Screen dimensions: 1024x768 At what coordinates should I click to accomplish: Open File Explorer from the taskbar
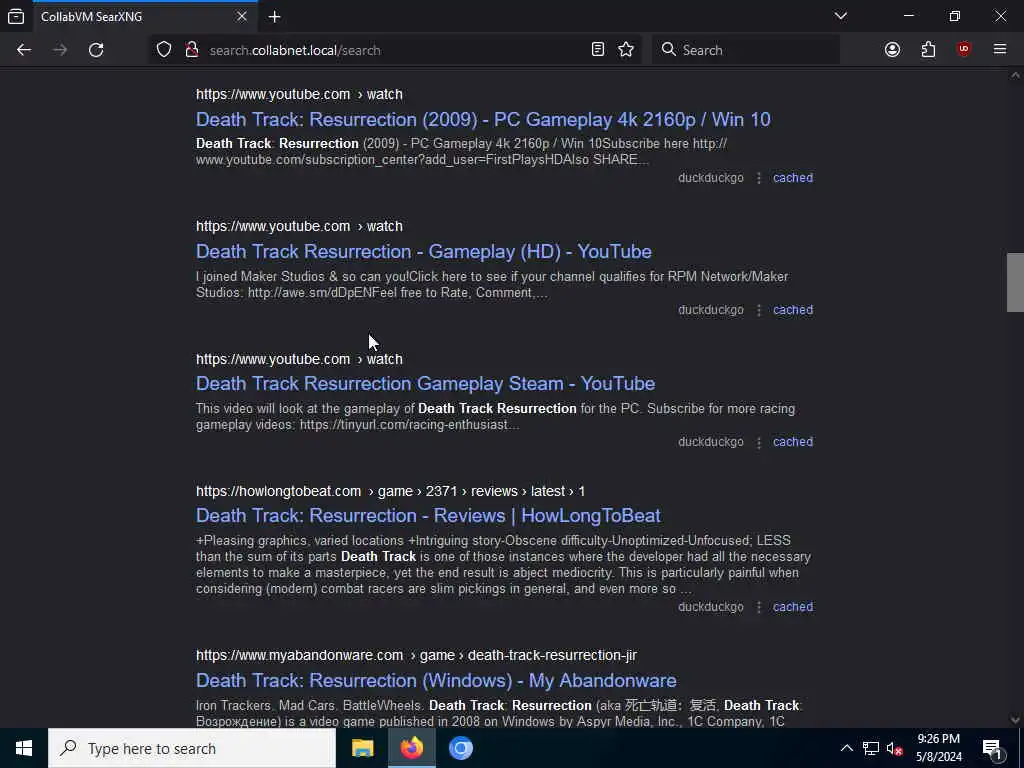362,748
